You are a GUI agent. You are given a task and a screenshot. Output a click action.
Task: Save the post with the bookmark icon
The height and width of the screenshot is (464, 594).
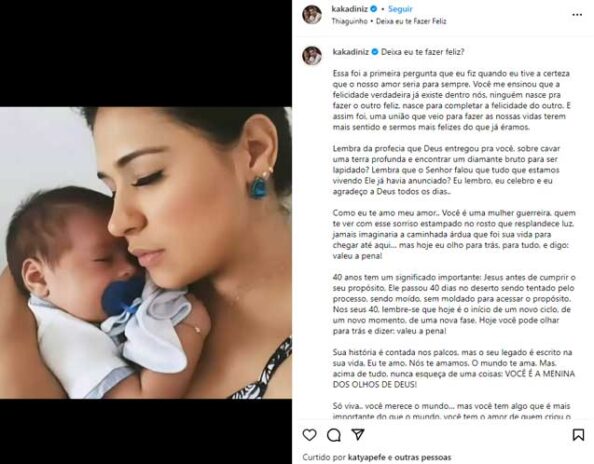(578, 434)
